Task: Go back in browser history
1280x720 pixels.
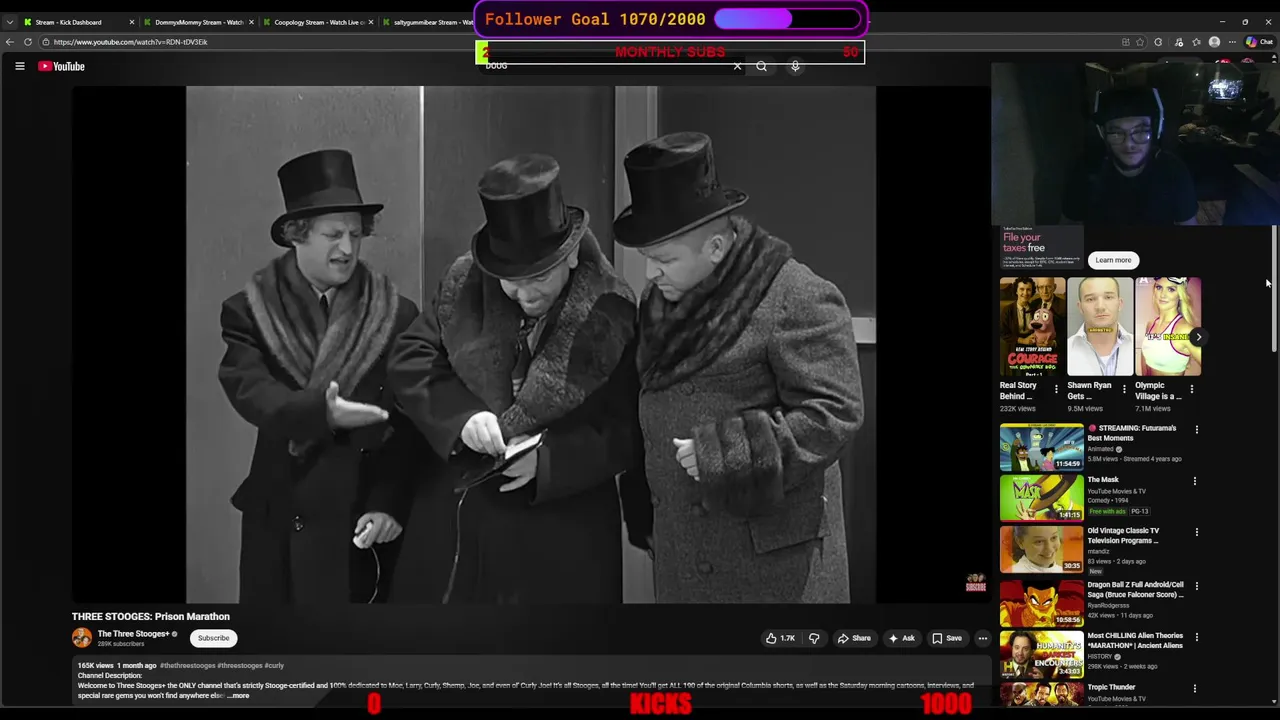Action: tap(9, 42)
